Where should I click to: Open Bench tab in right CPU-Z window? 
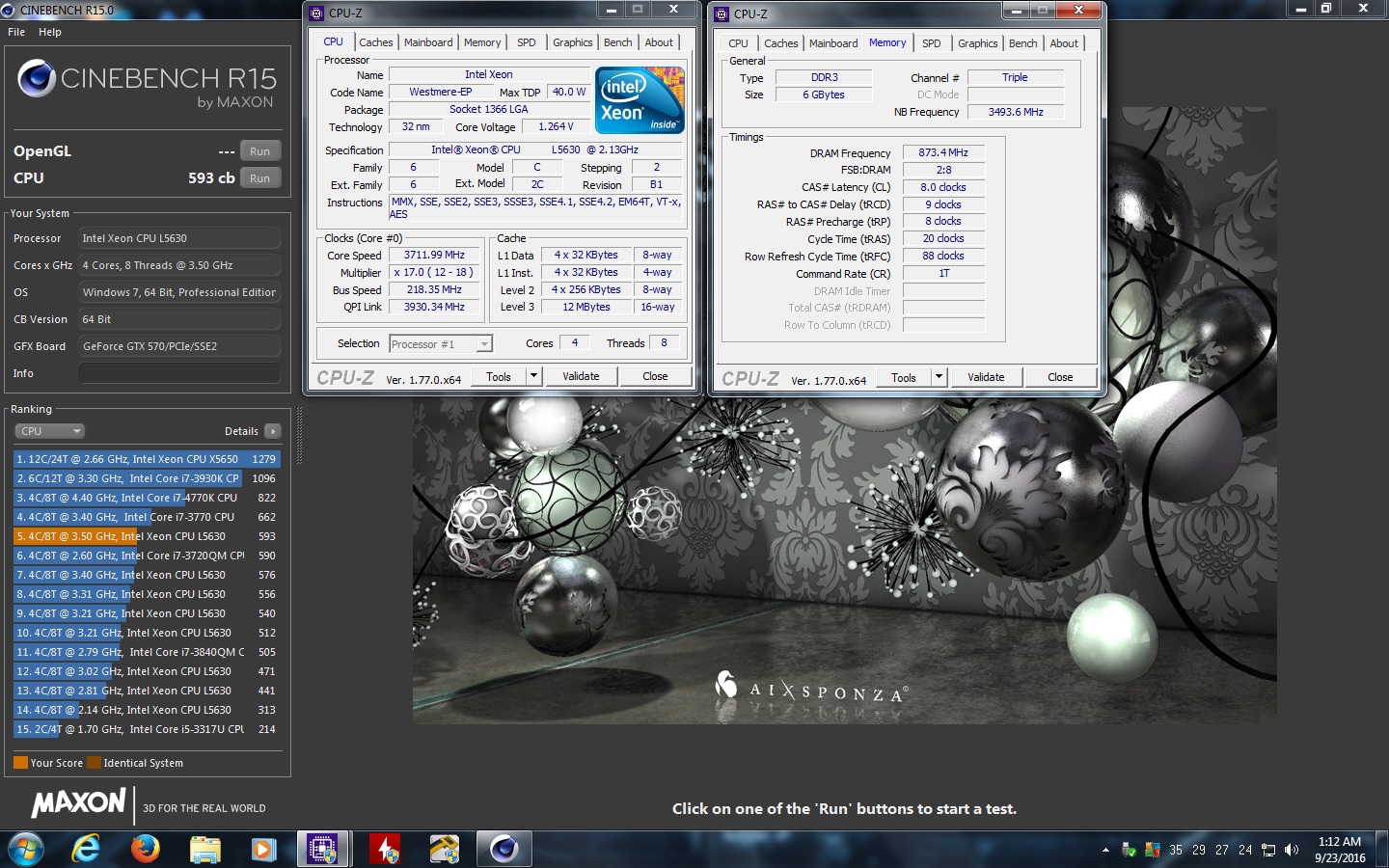(1022, 43)
